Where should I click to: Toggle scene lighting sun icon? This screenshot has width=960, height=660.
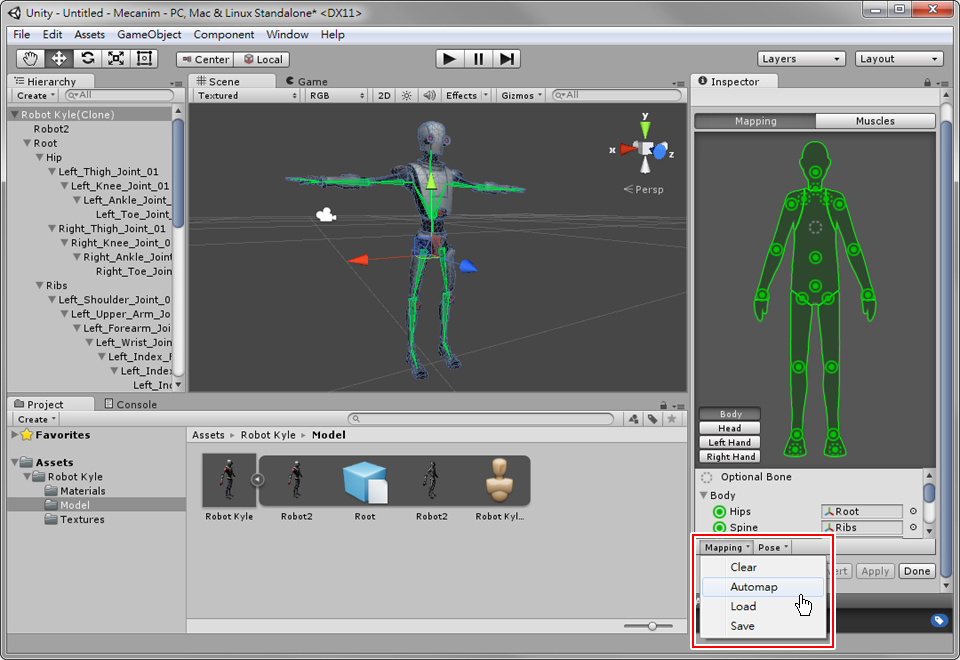[407, 96]
